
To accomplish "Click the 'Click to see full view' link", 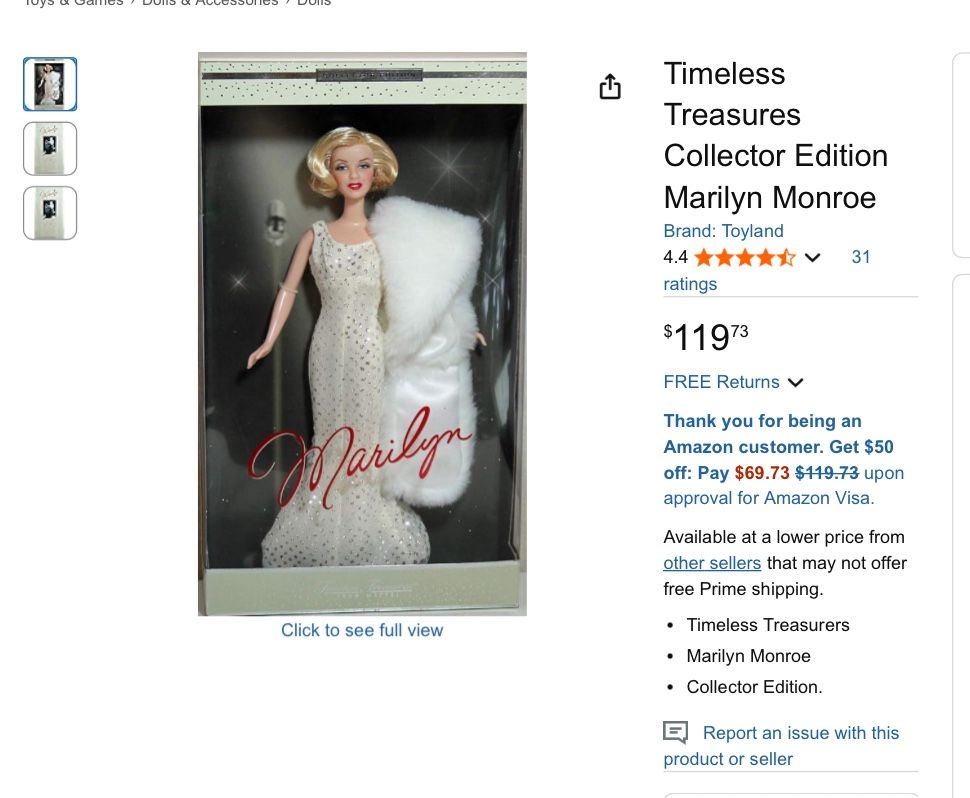I will click(362, 630).
